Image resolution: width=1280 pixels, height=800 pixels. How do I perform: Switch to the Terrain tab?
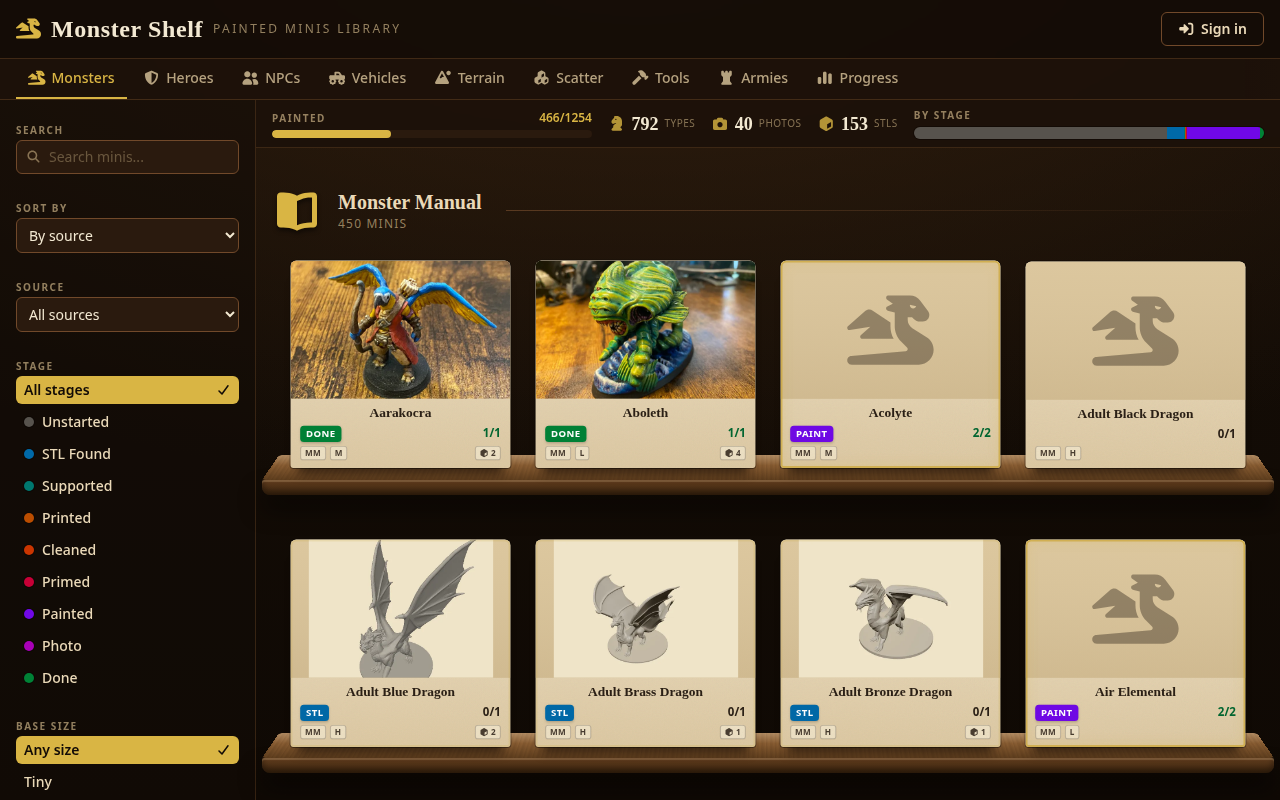pyautogui.click(x=470, y=78)
